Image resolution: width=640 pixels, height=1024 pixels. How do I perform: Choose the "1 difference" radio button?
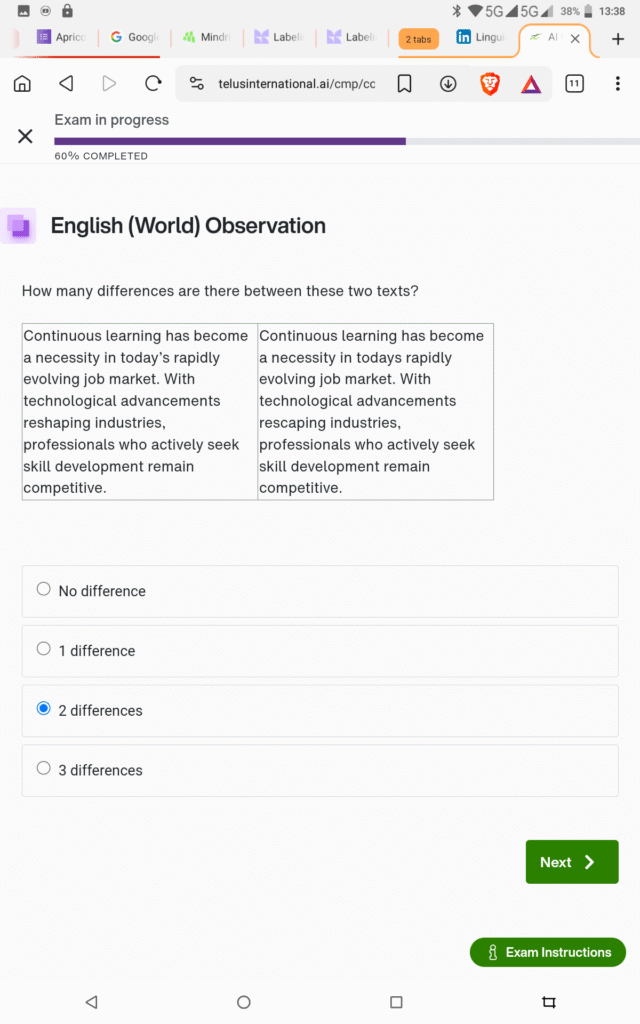(44, 649)
